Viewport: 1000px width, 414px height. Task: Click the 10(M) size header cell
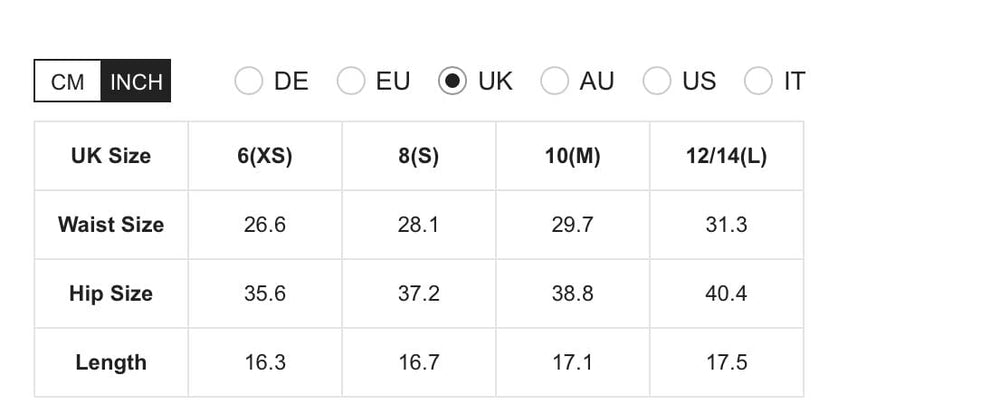tap(572, 156)
